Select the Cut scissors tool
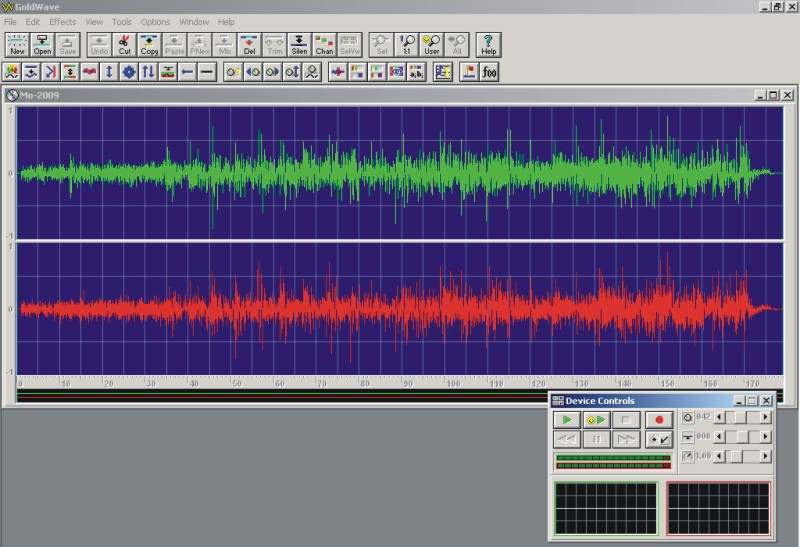This screenshot has height=547, width=800. [x=124, y=45]
